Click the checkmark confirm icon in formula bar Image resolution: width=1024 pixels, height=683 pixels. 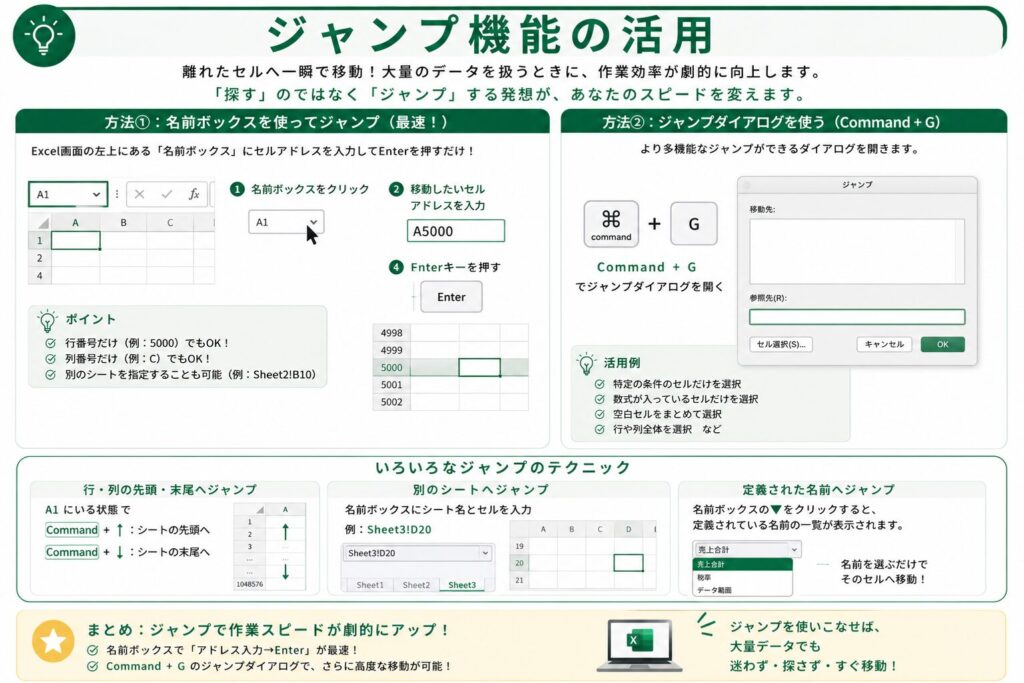click(x=167, y=194)
